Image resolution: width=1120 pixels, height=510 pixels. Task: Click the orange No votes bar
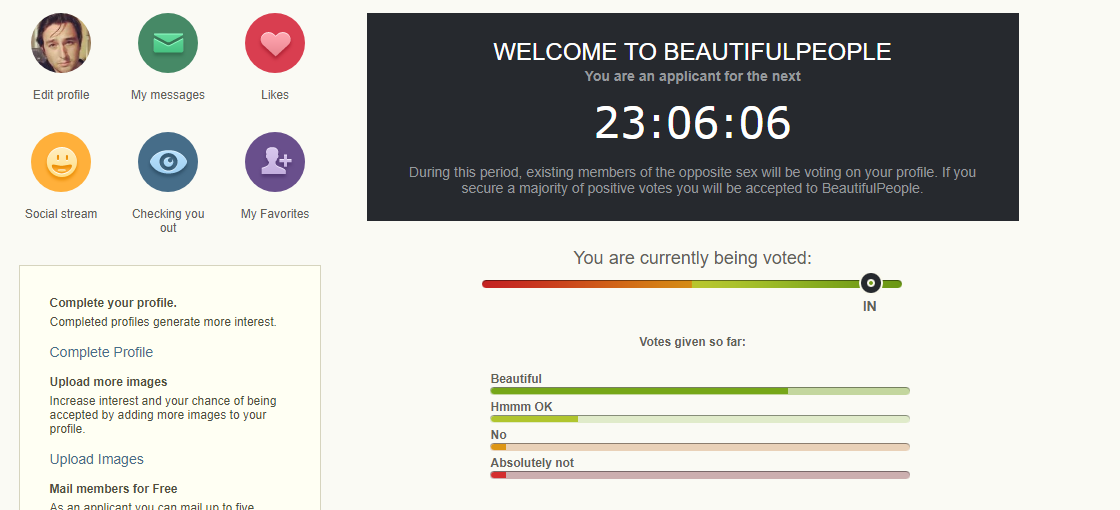pyautogui.click(x=700, y=447)
